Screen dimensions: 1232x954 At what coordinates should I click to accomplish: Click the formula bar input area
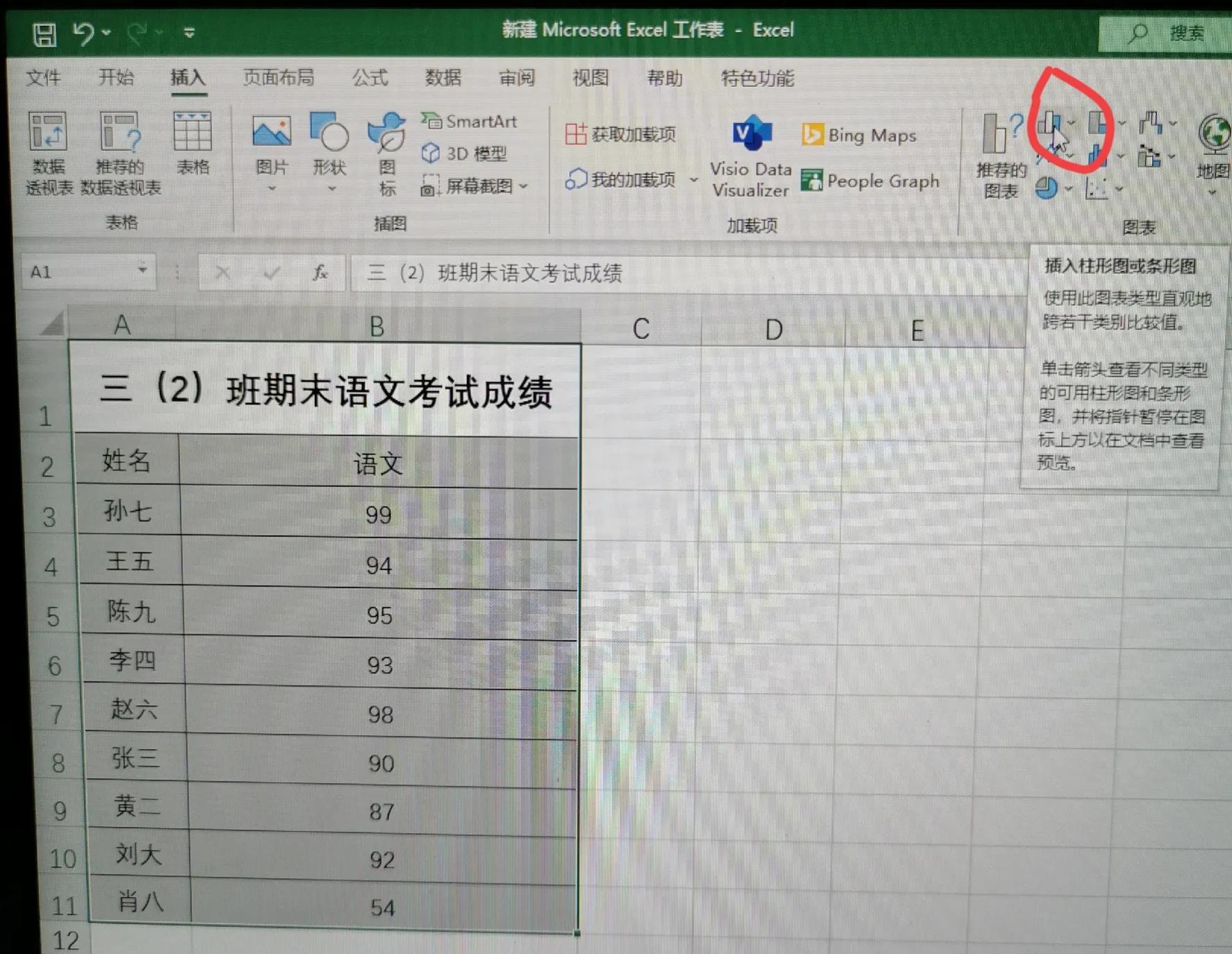556,273
